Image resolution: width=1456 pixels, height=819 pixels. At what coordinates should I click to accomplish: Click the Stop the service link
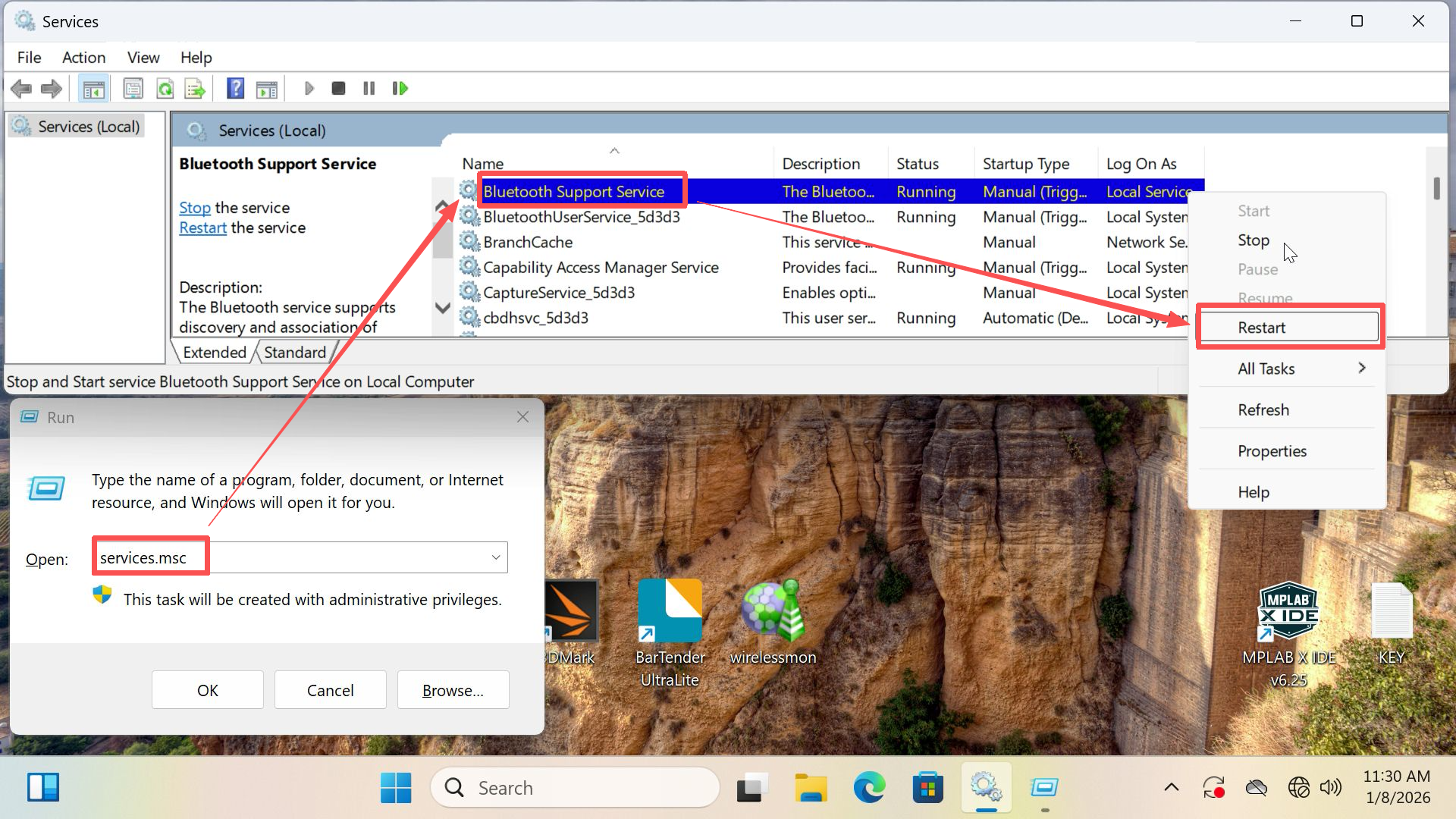coord(194,208)
